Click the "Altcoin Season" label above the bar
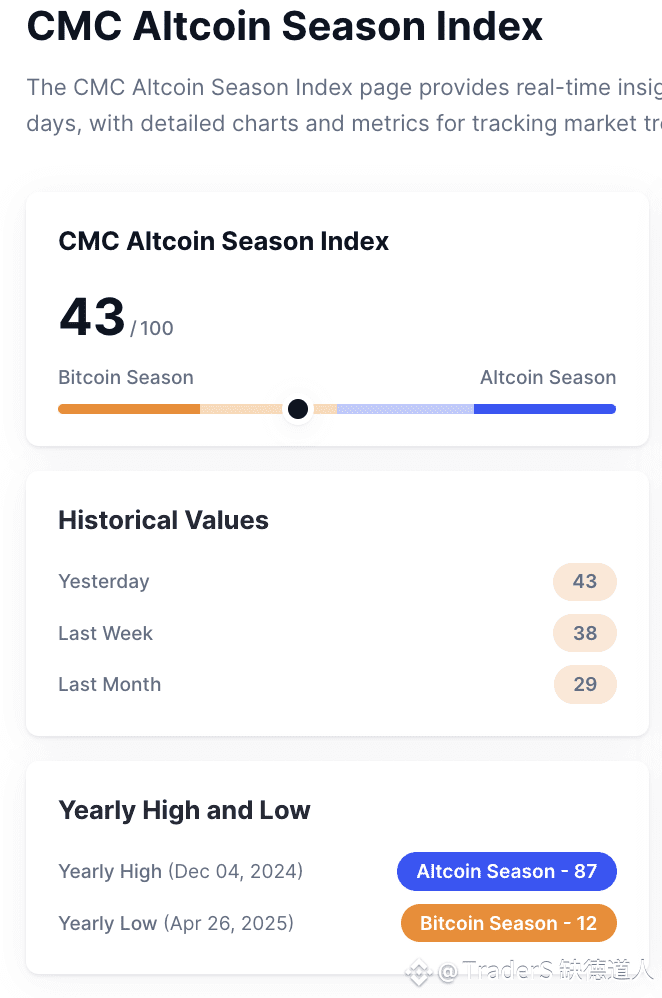Image resolution: width=662 pixels, height=998 pixels. pyautogui.click(x=548, y=378)
